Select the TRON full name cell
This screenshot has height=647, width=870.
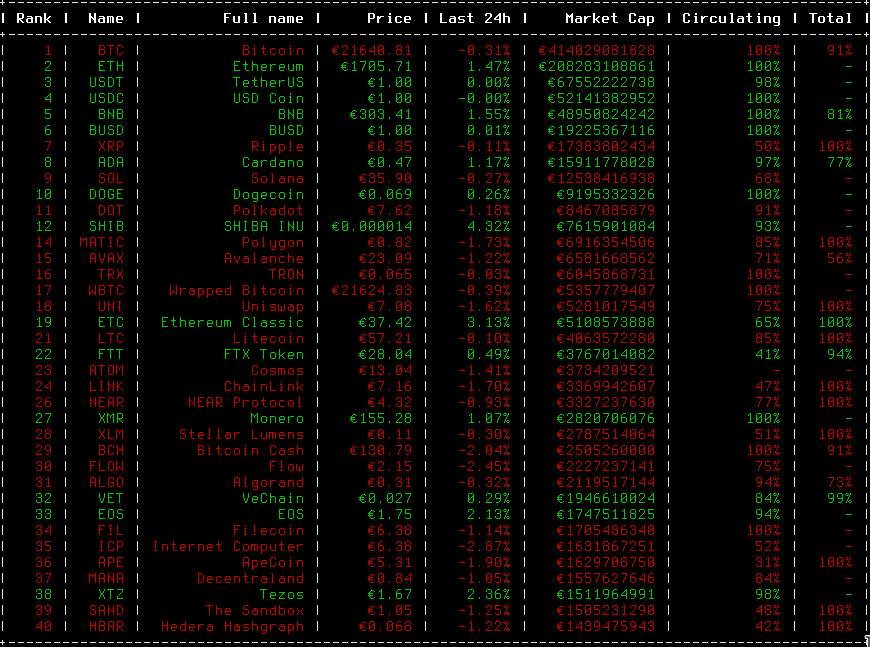pos(286,275)
